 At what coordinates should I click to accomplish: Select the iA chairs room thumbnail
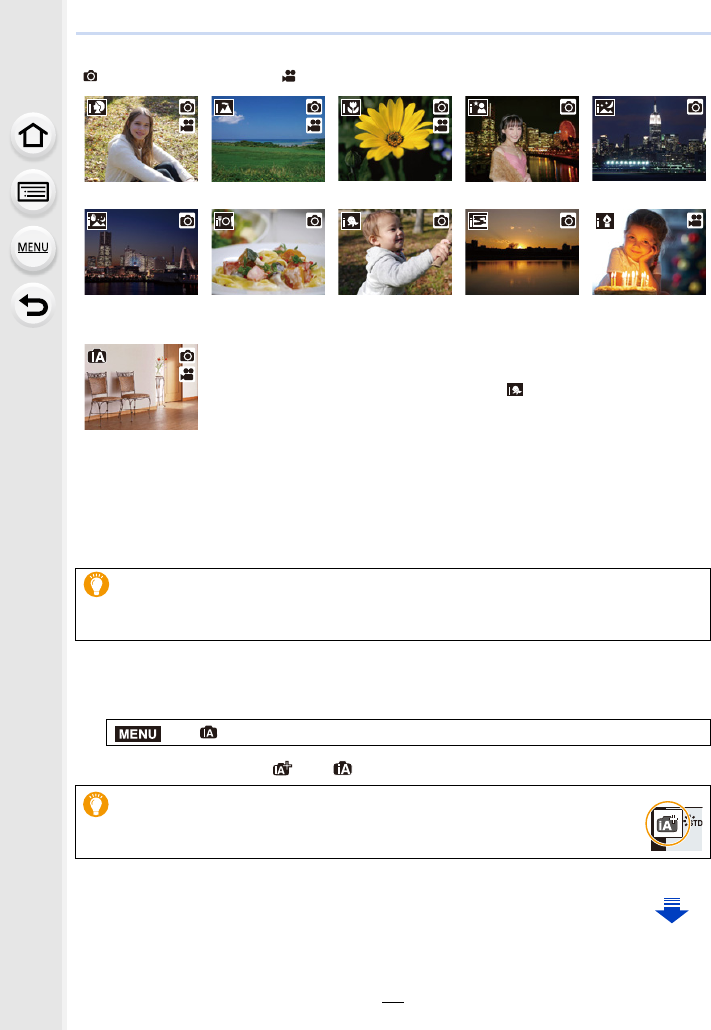click(x=141, y=387)
